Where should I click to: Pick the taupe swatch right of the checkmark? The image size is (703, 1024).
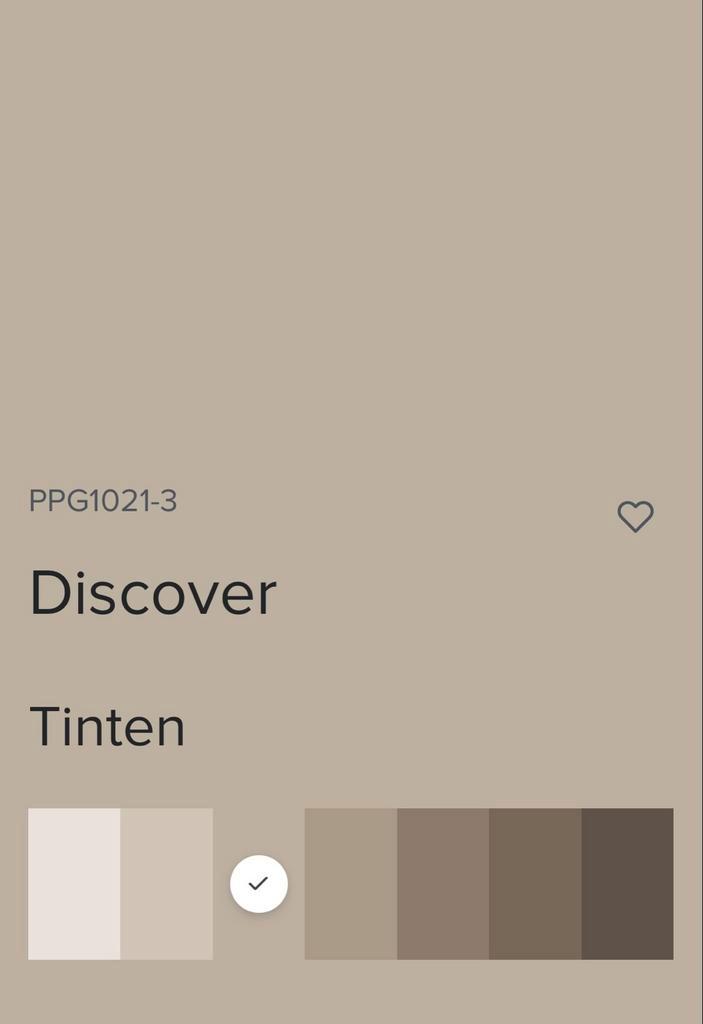pyautogui.click(x=351, y=884)
